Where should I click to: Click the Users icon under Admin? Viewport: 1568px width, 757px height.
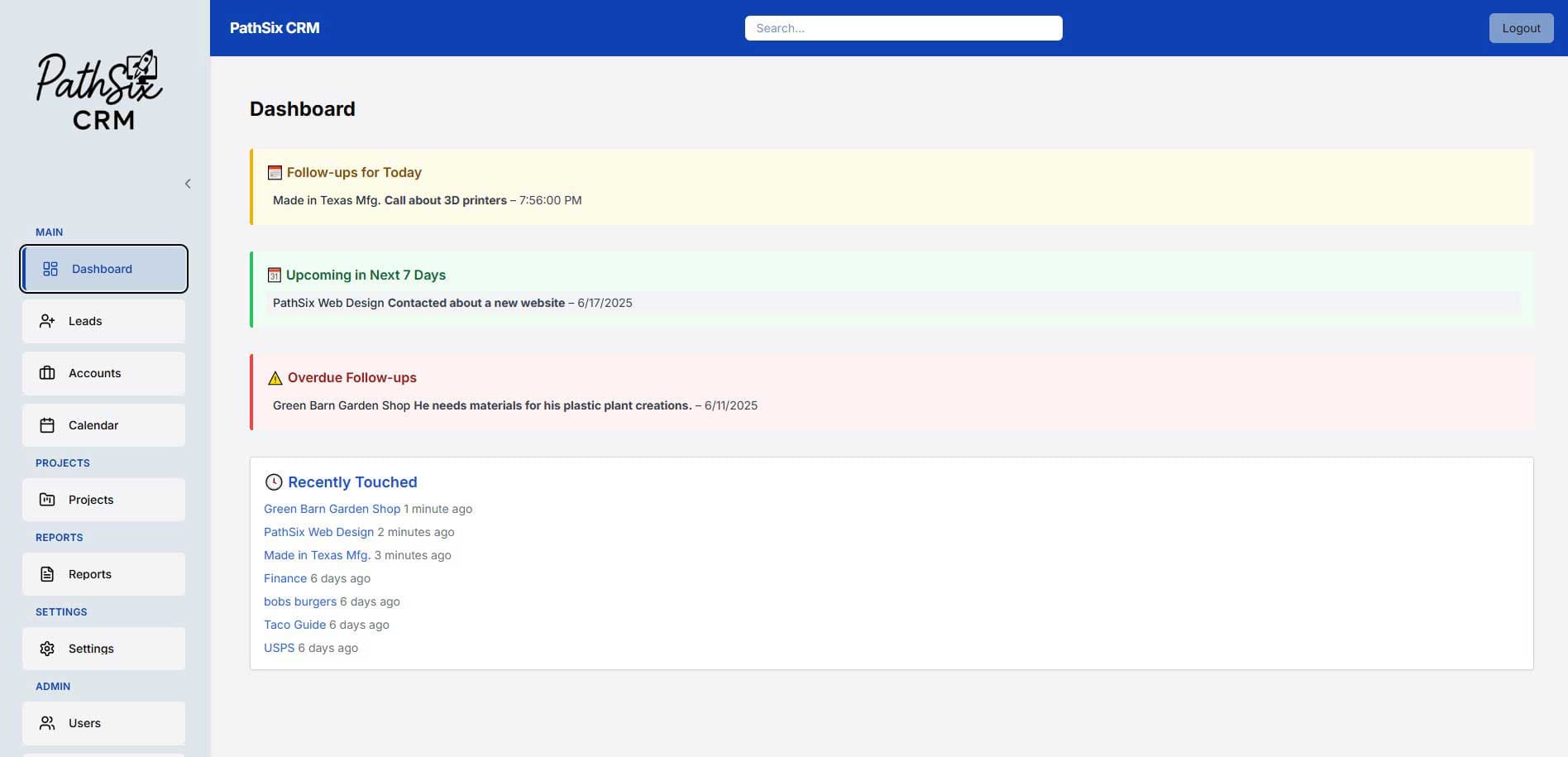point(47,722)
